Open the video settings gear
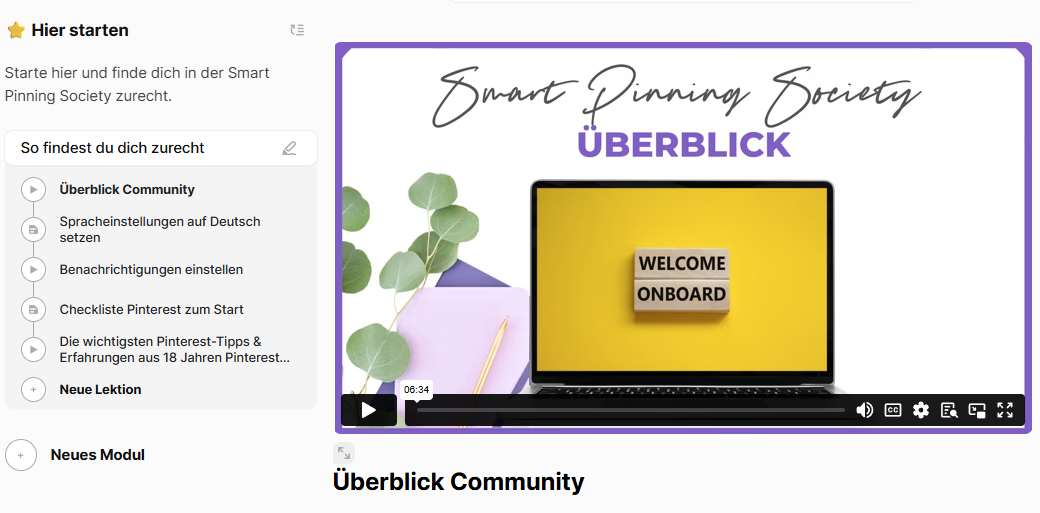The width and height of the screenshot is (1040, 513). (x=921, y=410)
